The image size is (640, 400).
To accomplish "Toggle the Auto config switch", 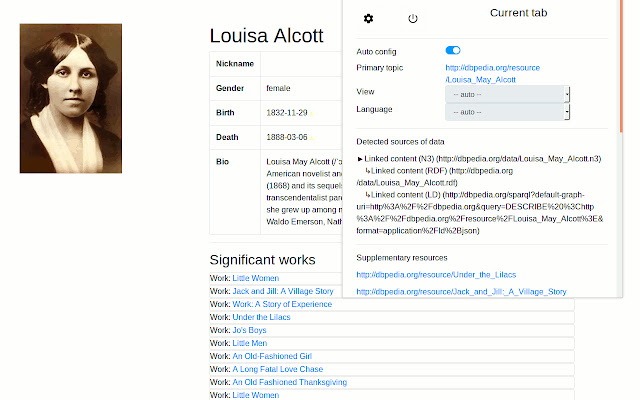I will coord(453,50).
